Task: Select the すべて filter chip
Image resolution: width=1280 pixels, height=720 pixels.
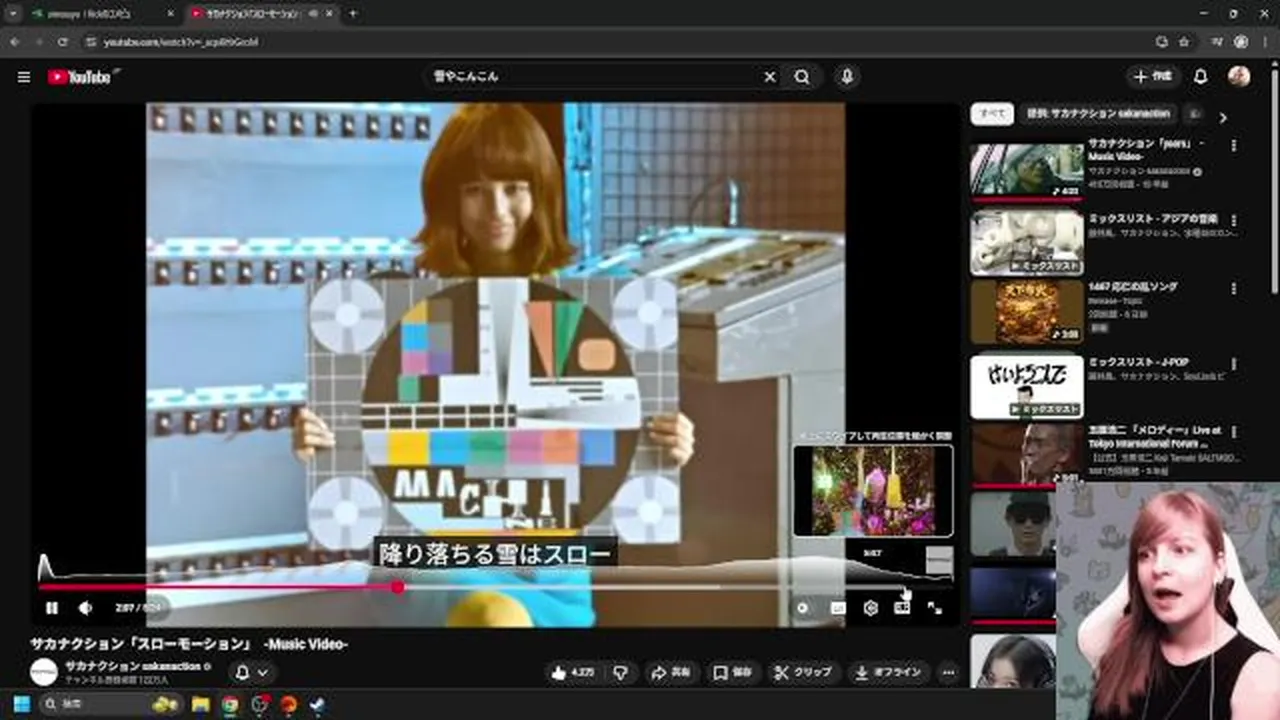Action: (992, 114)
